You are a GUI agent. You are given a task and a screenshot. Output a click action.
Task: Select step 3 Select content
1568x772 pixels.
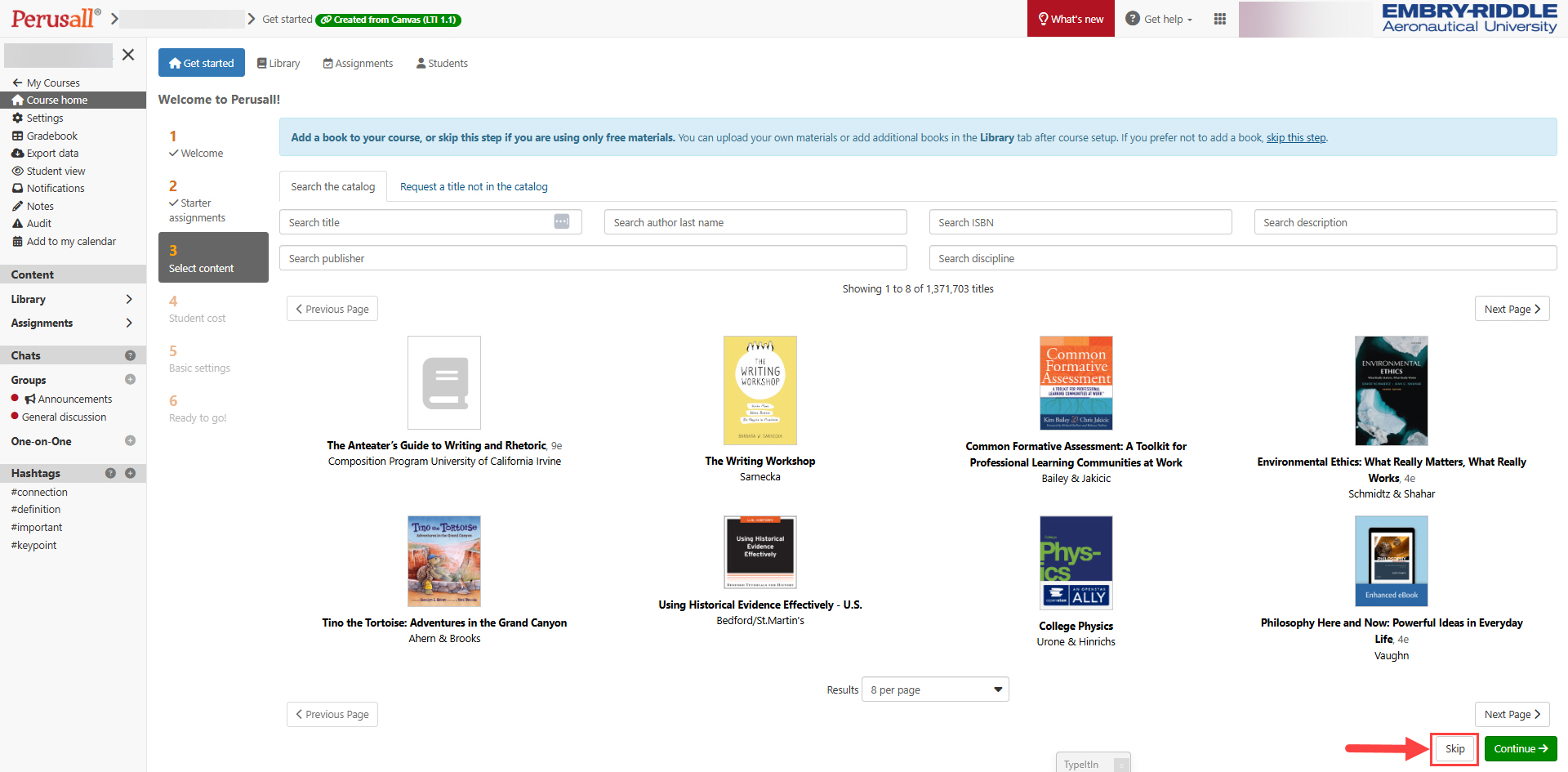coord(213,257)
